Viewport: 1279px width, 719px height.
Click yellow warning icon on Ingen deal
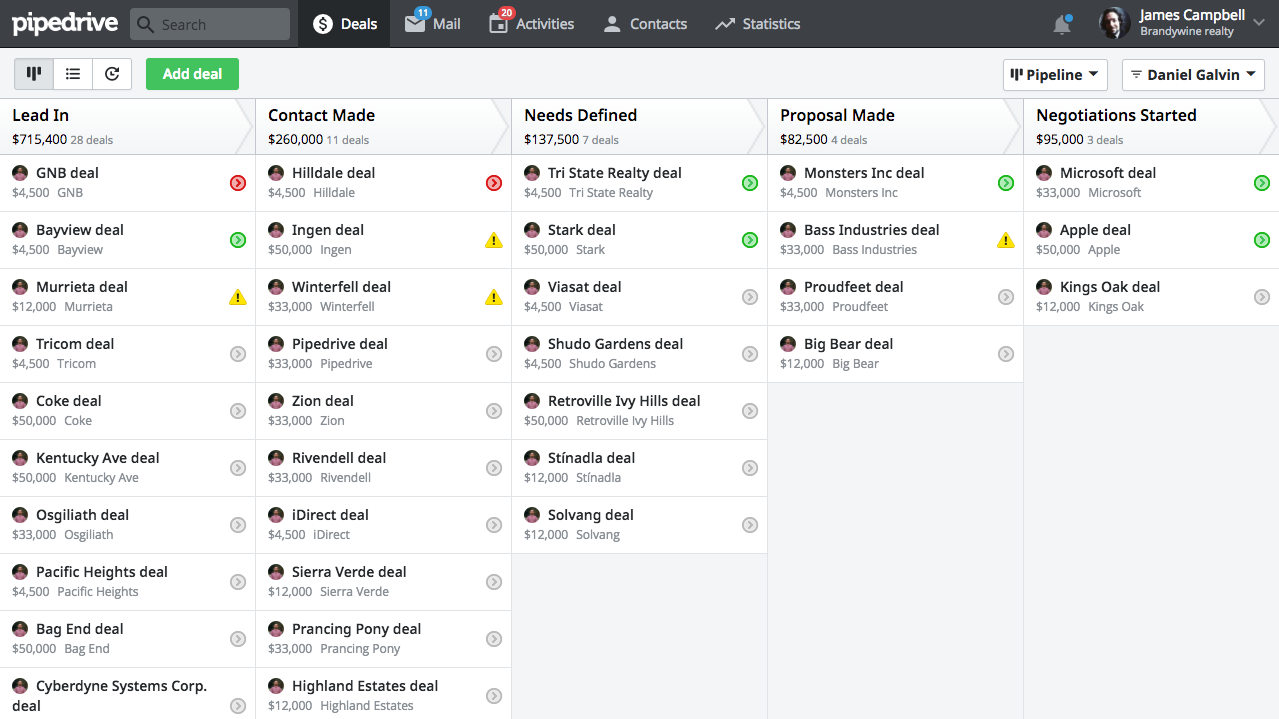494,240
